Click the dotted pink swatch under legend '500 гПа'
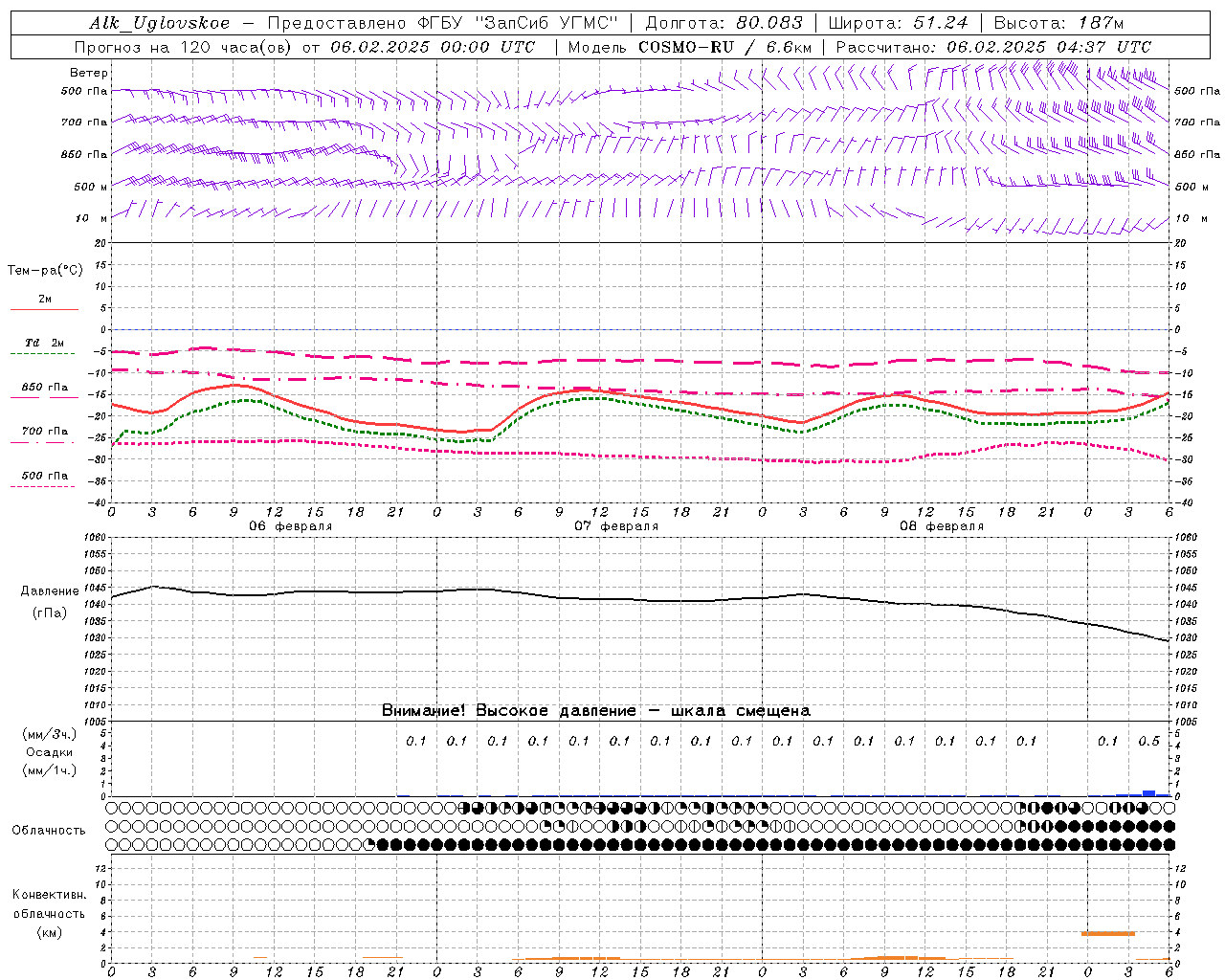The width and height of the screenshot is (1225, 980). pyautogui.click(x=43, y=486)
